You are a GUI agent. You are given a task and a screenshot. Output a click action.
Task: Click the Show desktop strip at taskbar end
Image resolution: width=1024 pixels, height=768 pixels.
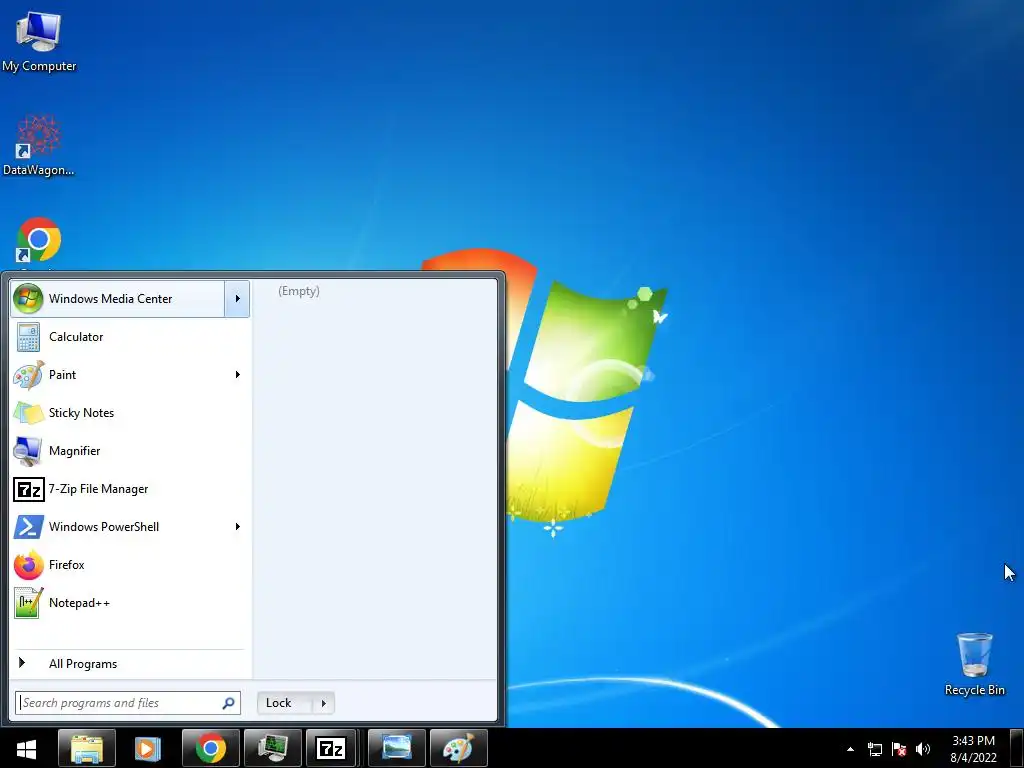(x=1016, y=748)
